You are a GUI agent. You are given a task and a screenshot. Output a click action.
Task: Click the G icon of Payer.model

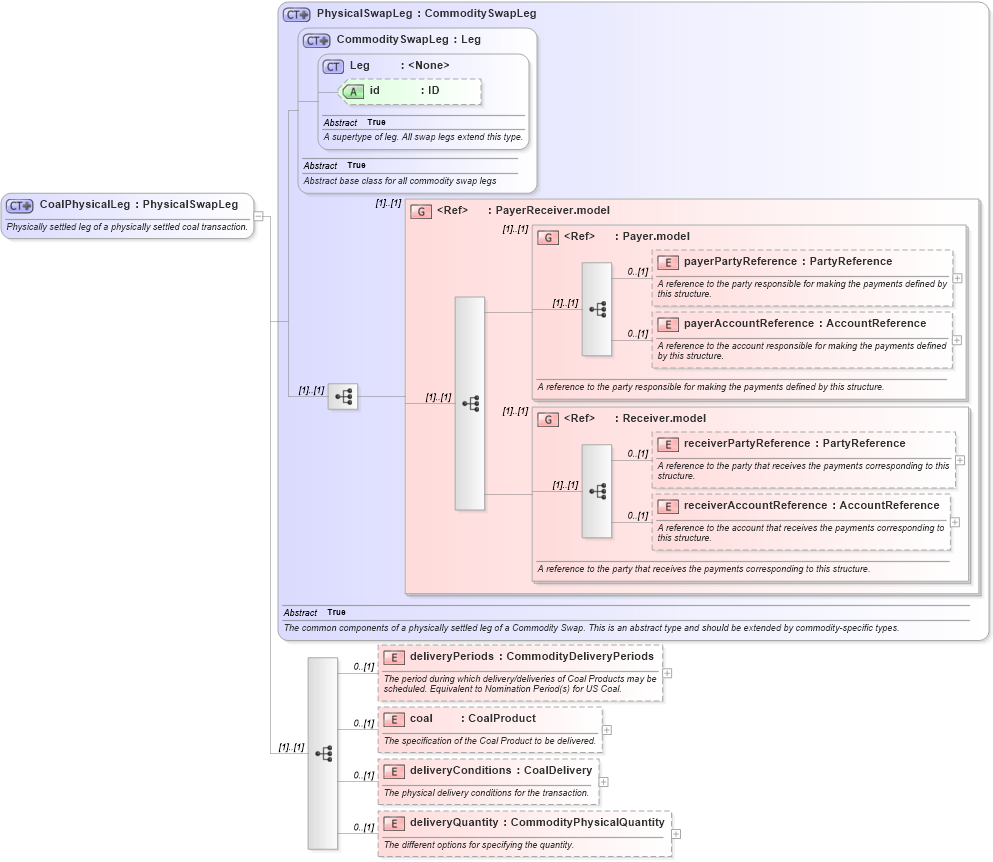(x=548, y=238)
